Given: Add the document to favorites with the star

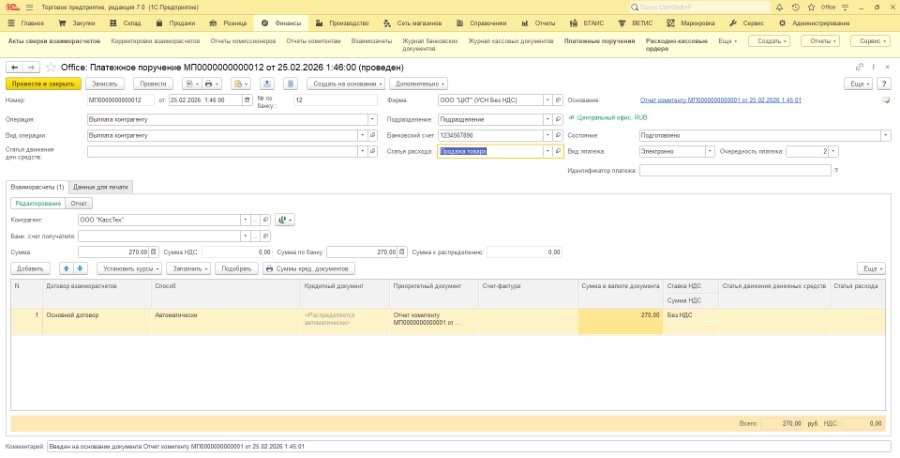Looking at the screenshot, I should click(x=51, y=67).
